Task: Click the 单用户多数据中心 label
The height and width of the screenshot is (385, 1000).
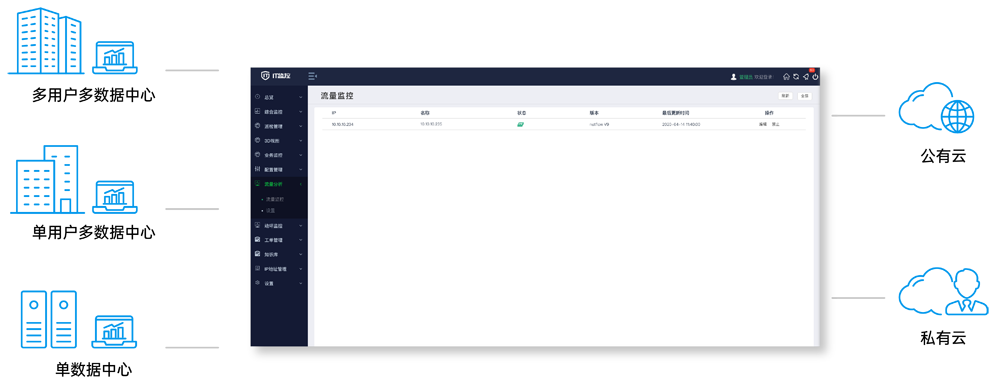Action: click(x=94, y=232)
